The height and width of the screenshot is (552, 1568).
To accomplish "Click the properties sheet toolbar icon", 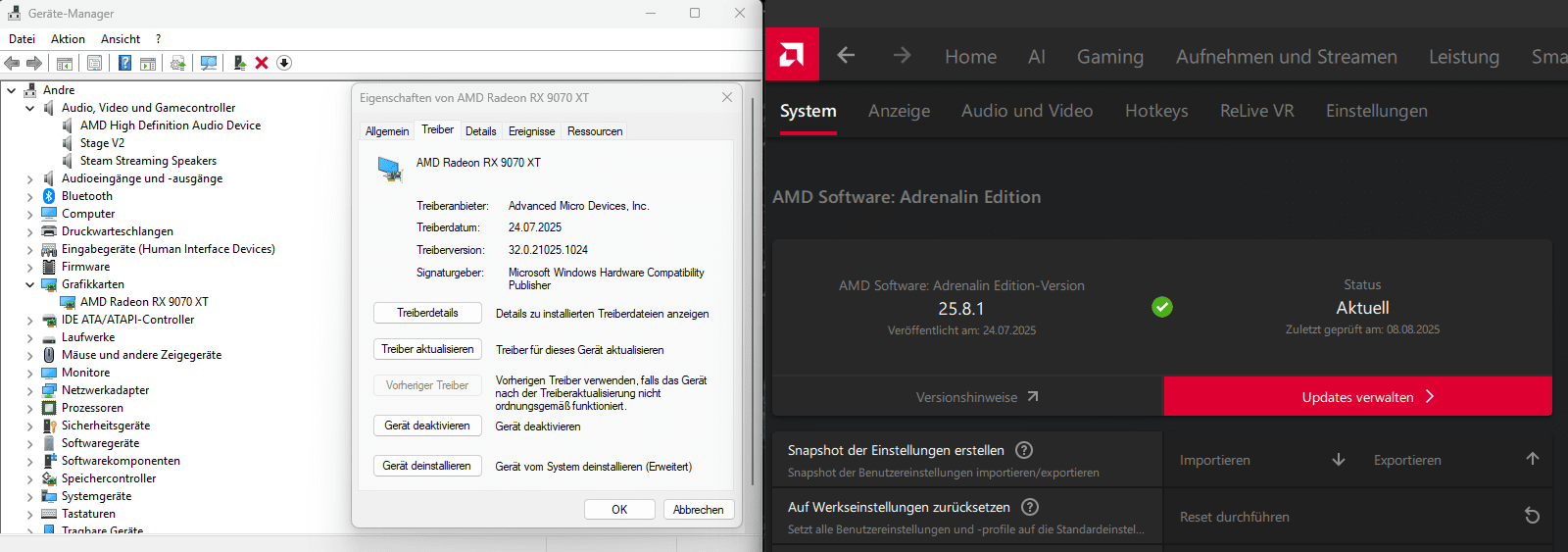I will click(94, 63).
